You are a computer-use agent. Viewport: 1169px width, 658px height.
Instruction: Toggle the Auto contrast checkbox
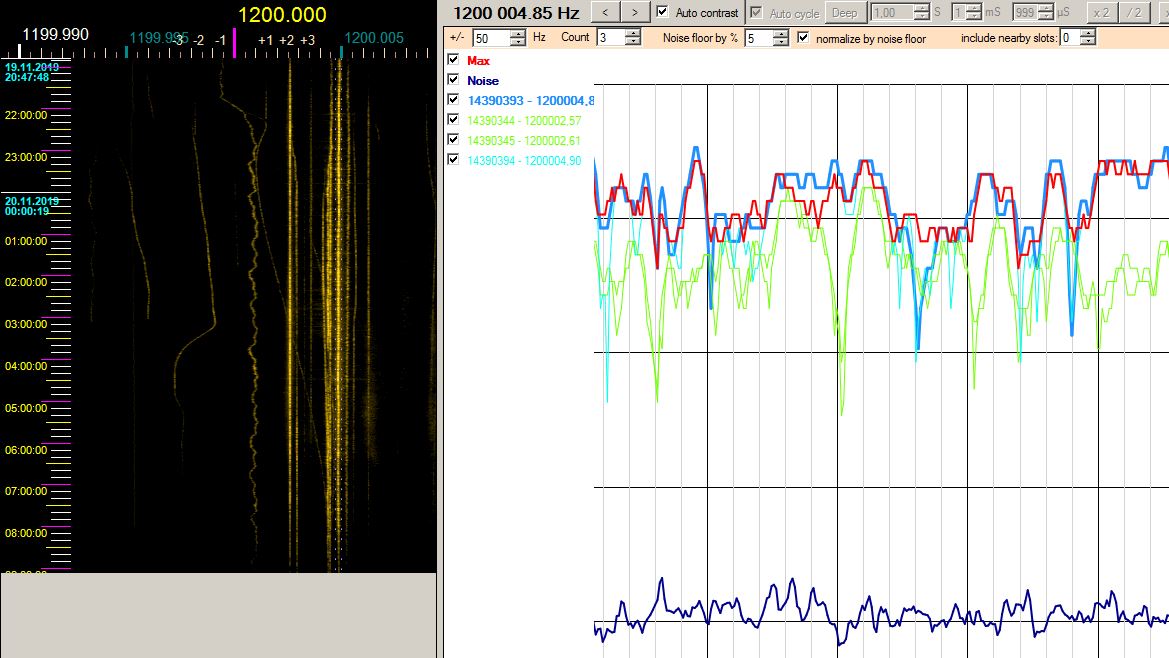point(662,12)
